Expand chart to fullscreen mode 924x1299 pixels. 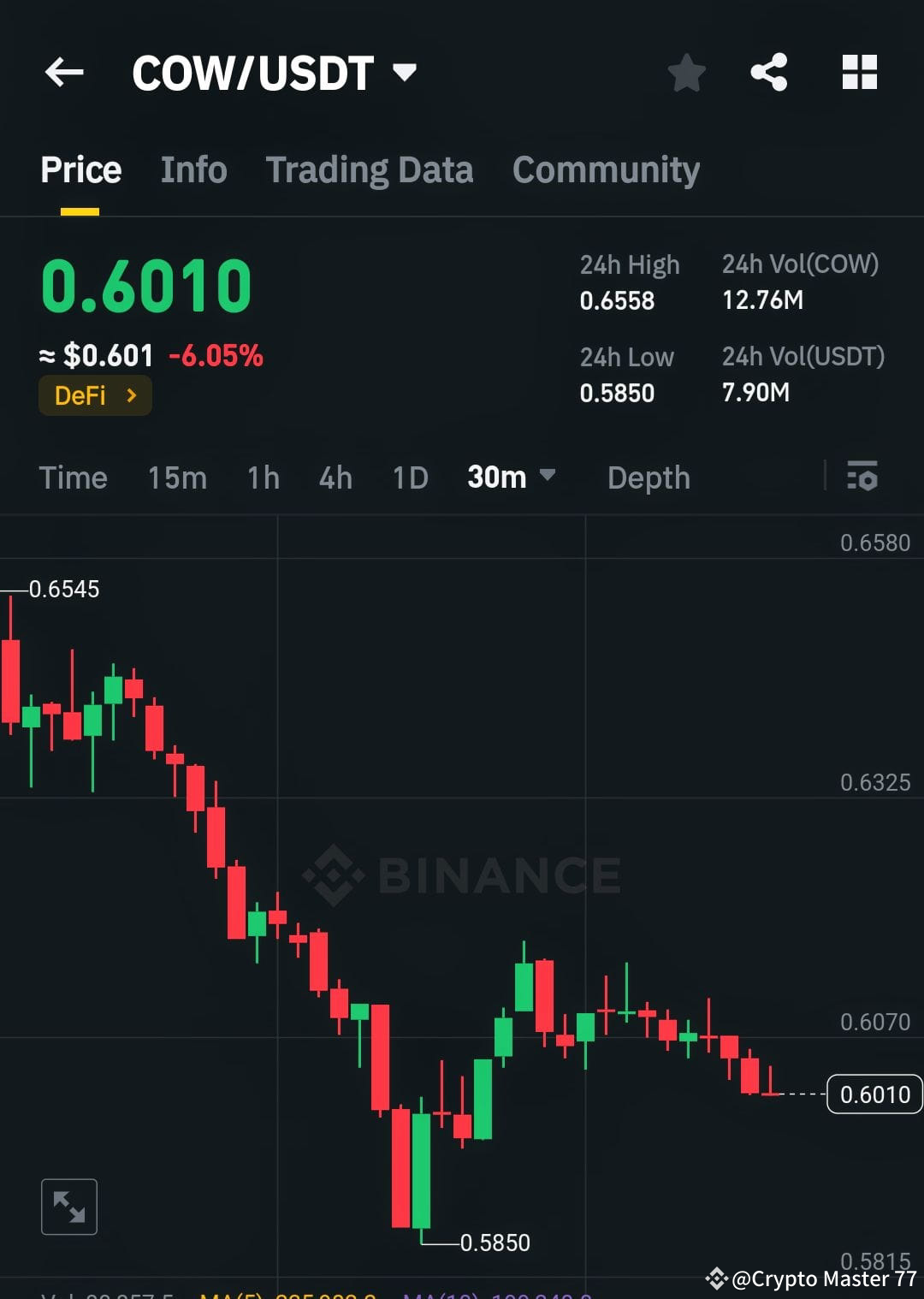click(68, 1206)
